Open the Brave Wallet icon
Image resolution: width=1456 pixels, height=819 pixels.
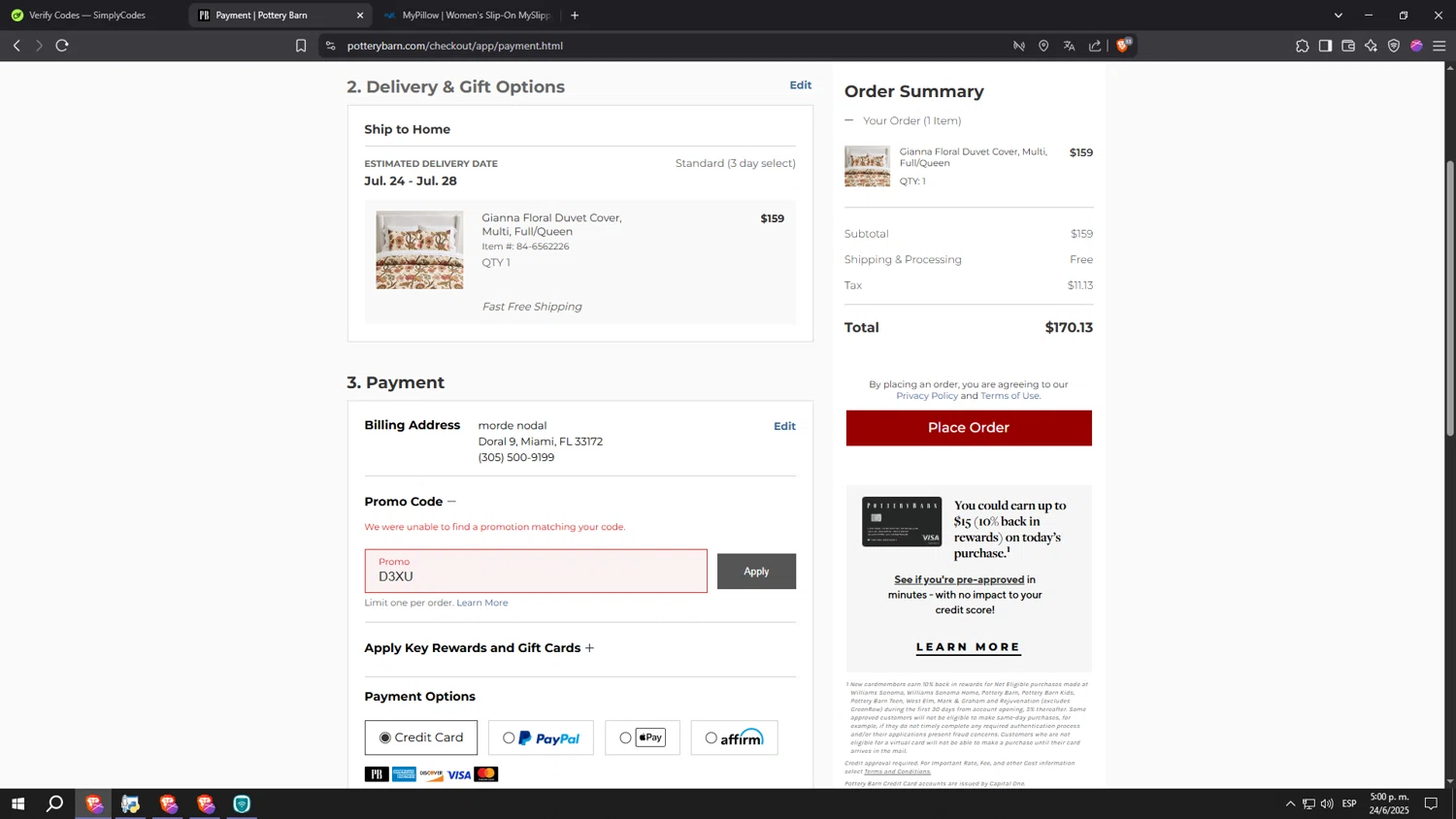[1348, 46]
